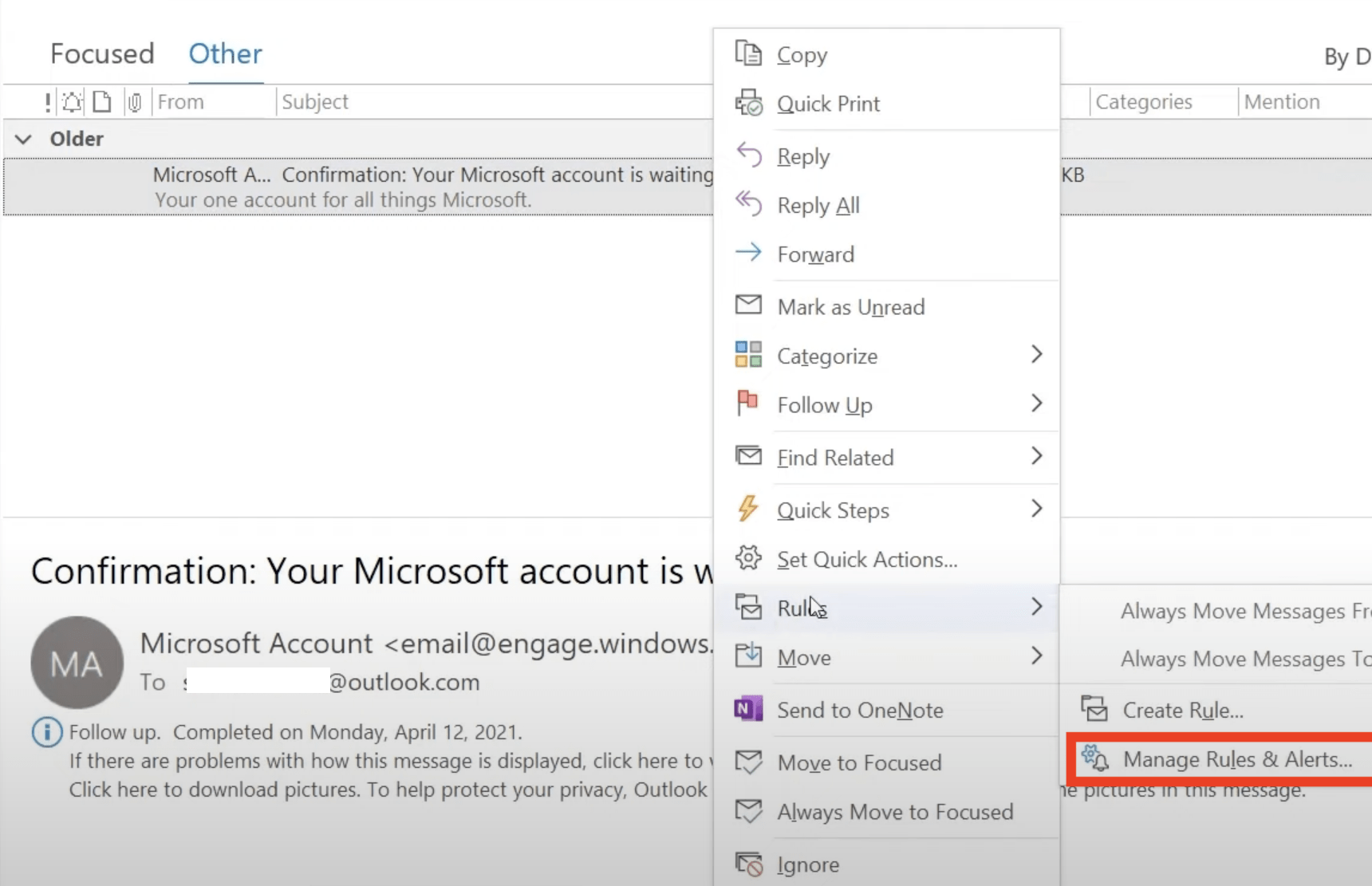The width and height of the screenshot is (1372, 886).
Task: Click the Create Rule icon in submenu
Action: point(1094,708)
